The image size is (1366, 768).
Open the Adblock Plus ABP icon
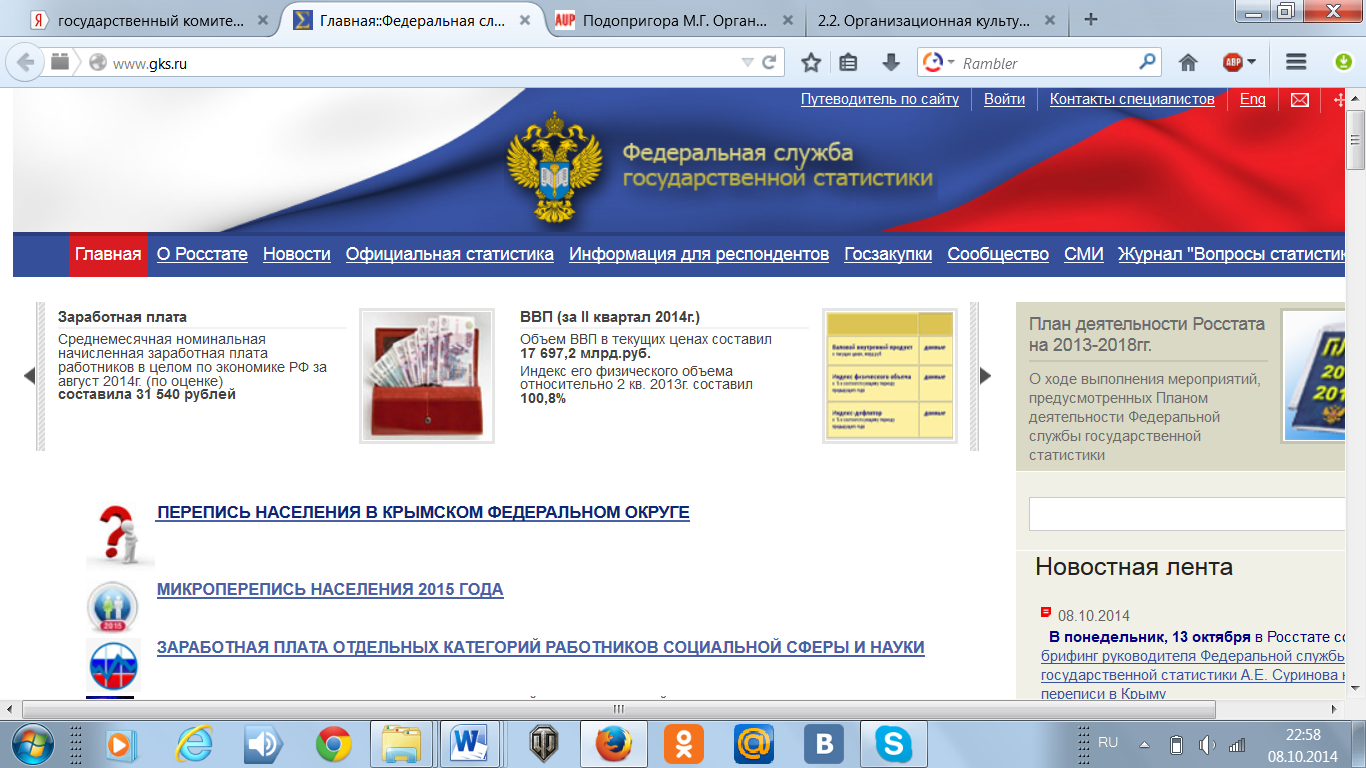tap(1233, 62)
